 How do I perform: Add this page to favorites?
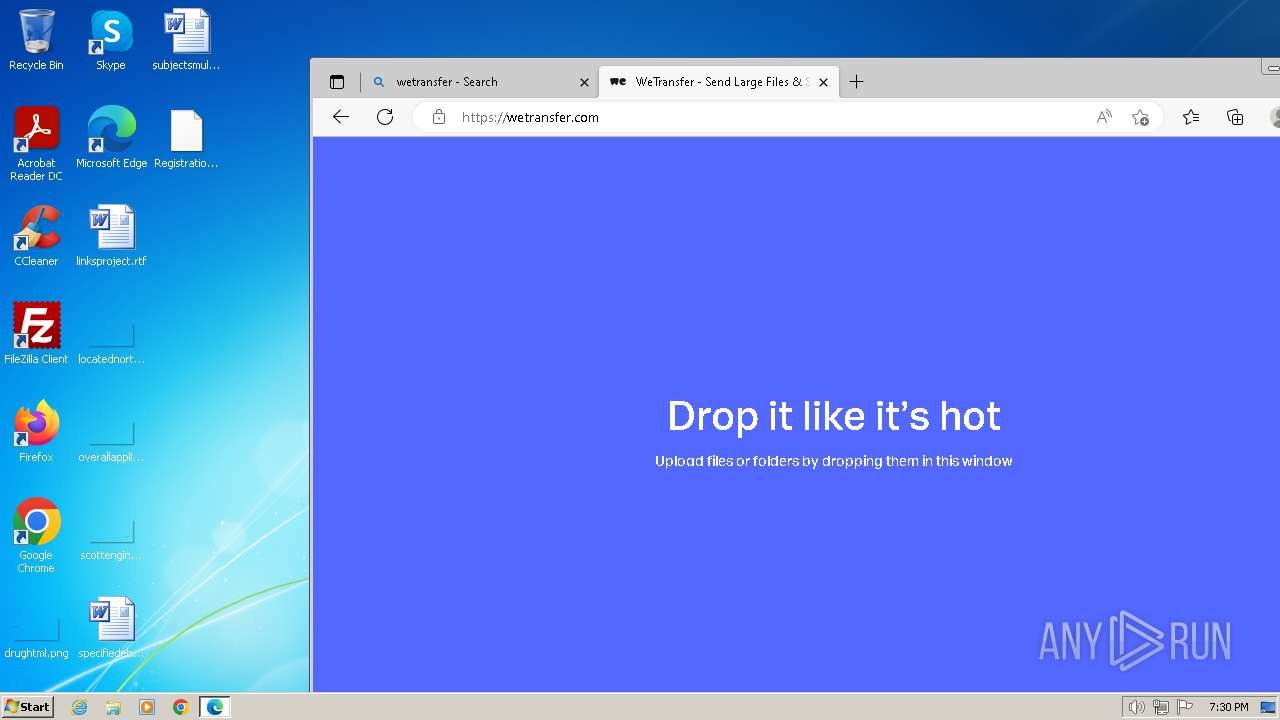(x=1140, y=117)
